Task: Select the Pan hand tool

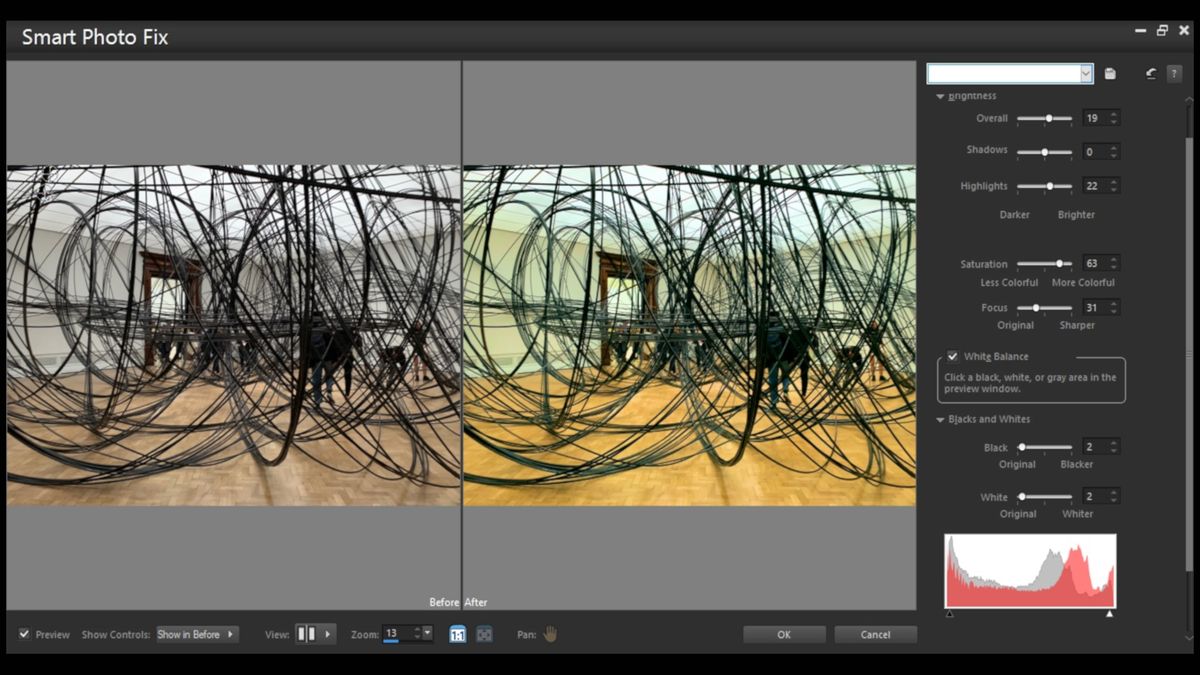Action: [x=550, y=634]
